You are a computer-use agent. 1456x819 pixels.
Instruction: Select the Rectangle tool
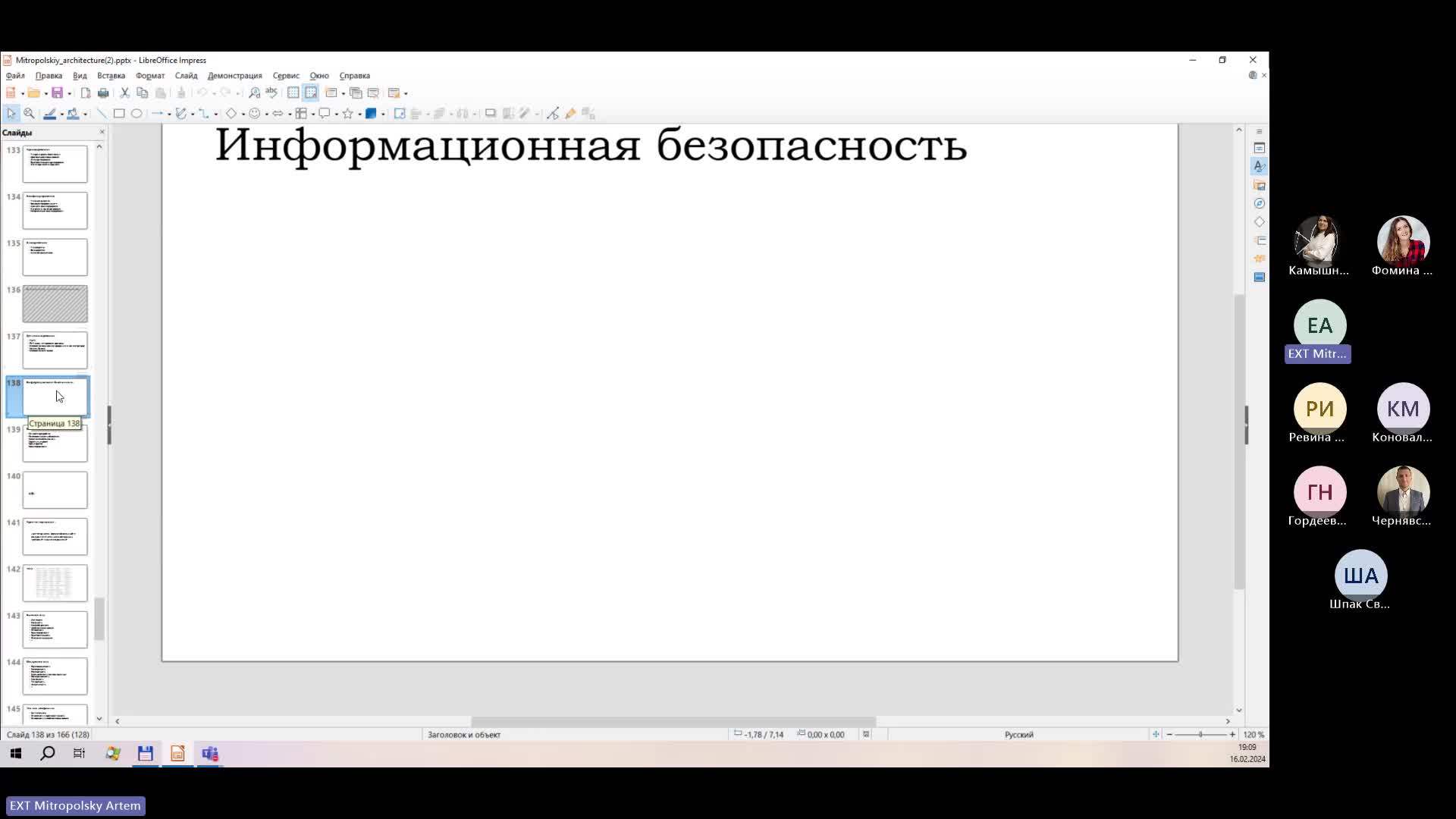tap(119, 114)
